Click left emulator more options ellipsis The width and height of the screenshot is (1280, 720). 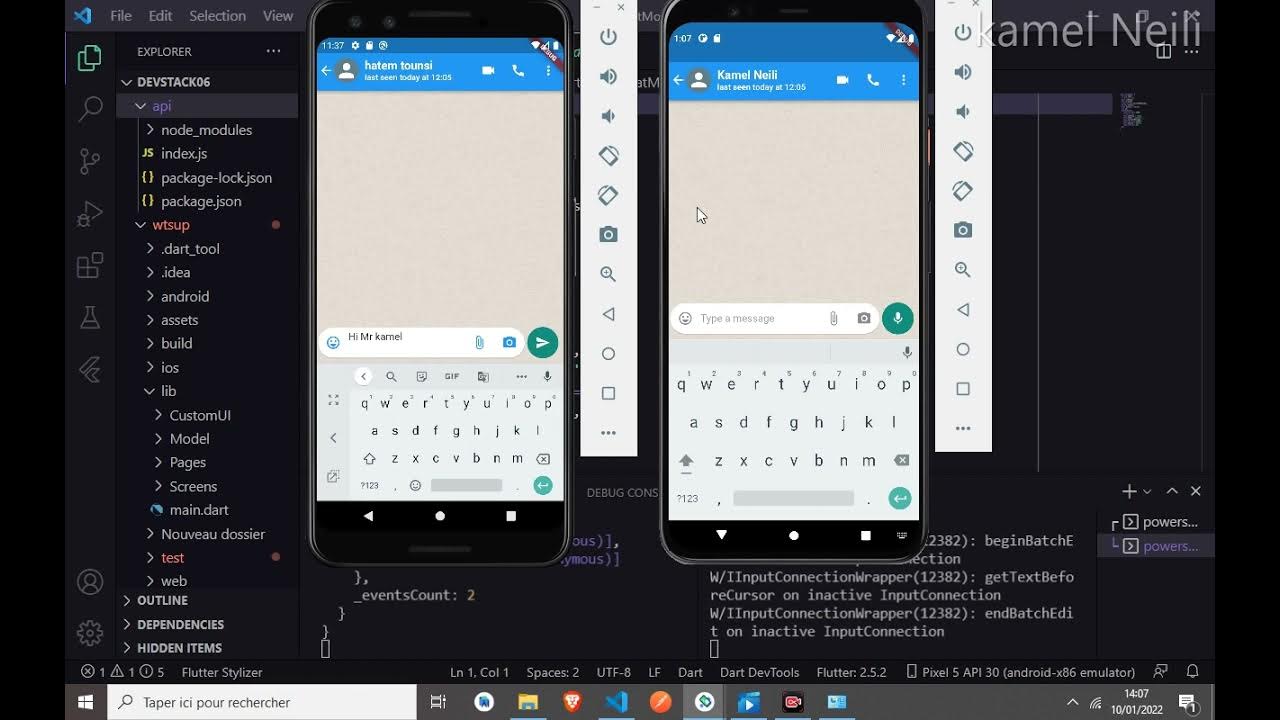[x=608, y=433]
